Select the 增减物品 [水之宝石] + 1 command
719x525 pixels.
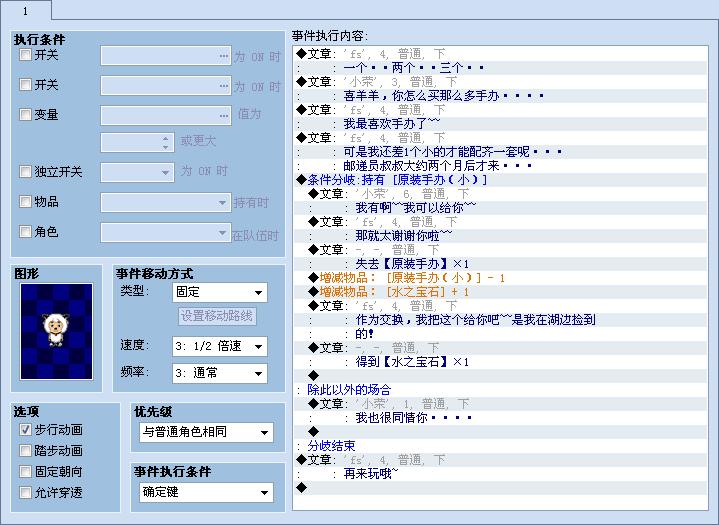pyautogui.click(x=500, y=292)
